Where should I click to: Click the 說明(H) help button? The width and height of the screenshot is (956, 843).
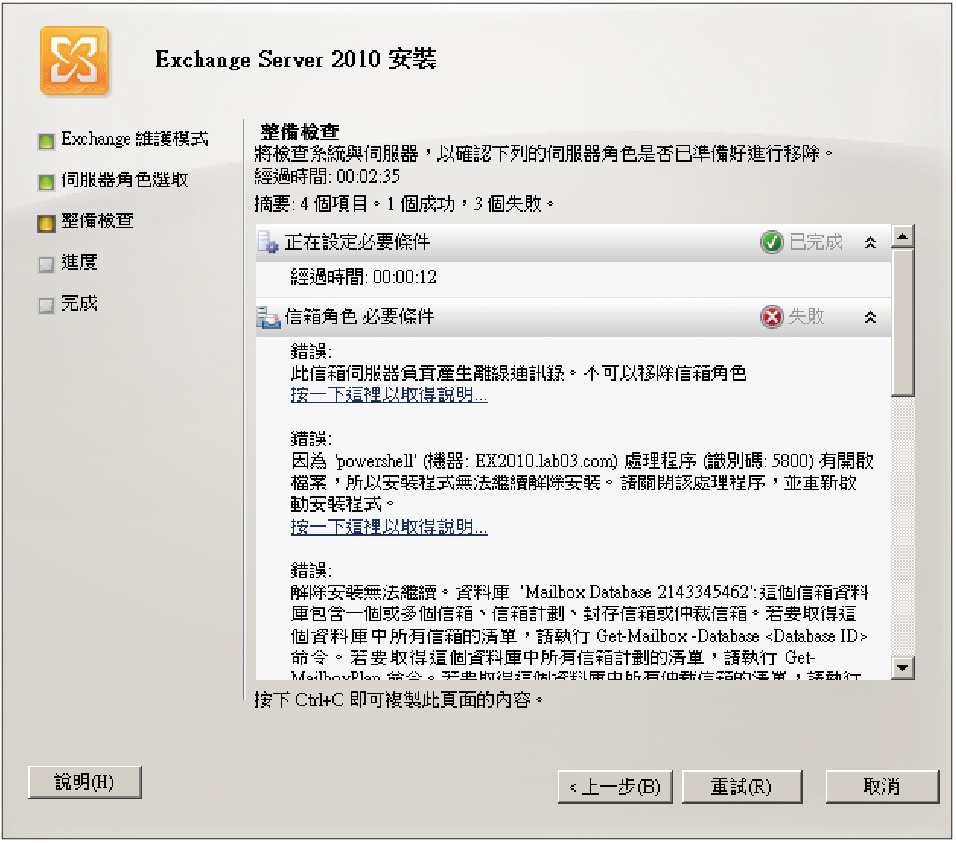[85, 782]
